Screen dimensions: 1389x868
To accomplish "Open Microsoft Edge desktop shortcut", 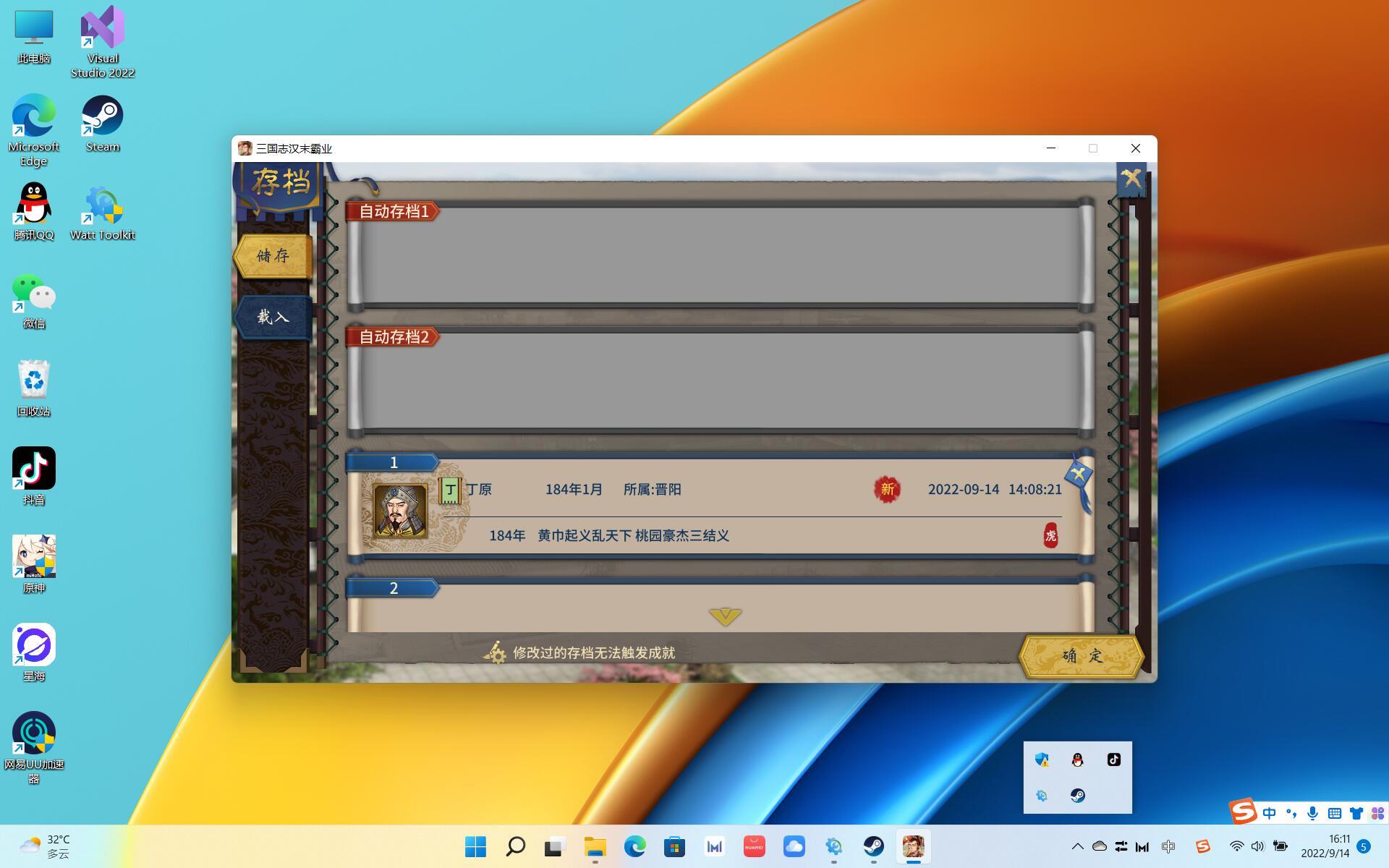I will [x=34, y=130].
